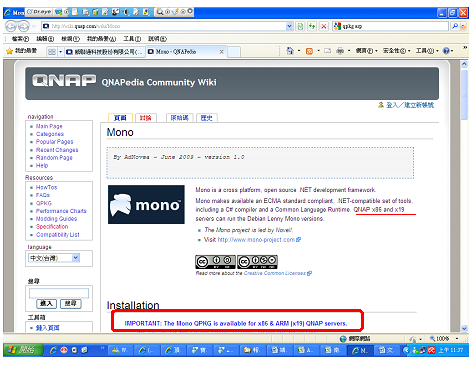Viewport: 470px width, 365px height.
Task: Open the search provider dropdown arrow
Action: pyautogui.click(x=463, y=26)
